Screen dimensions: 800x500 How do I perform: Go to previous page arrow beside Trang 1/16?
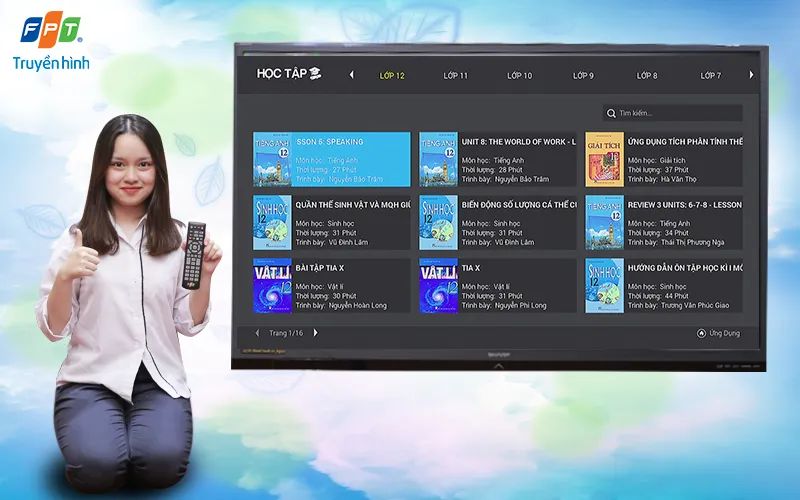tap(257, 333)
